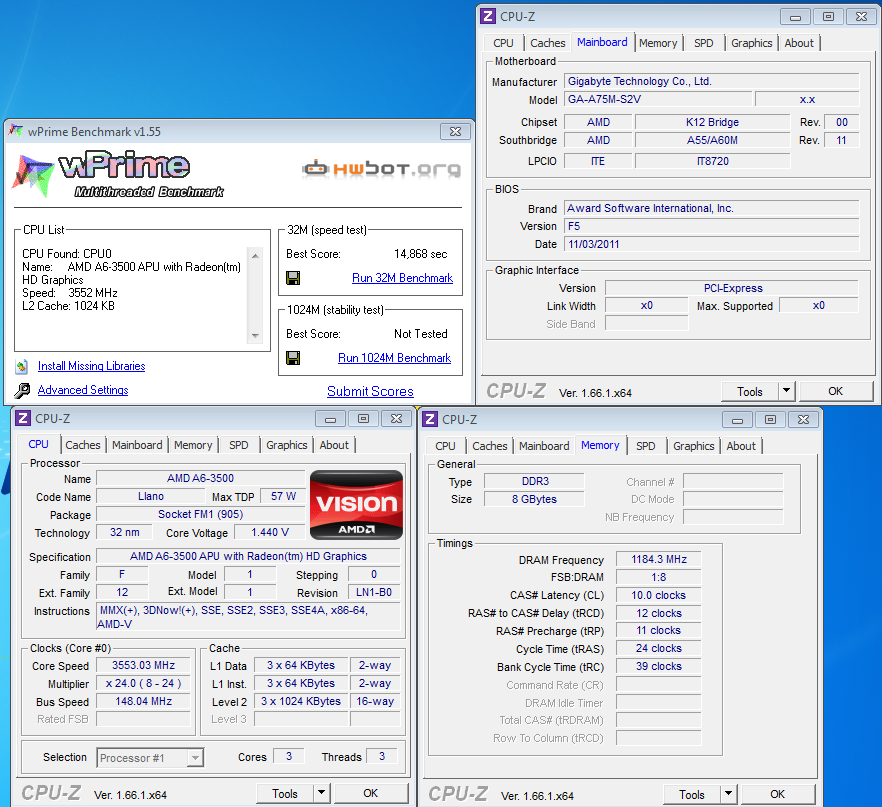Open the Advanced Settings link
This screenshot has height=807, width=882.
83,390
